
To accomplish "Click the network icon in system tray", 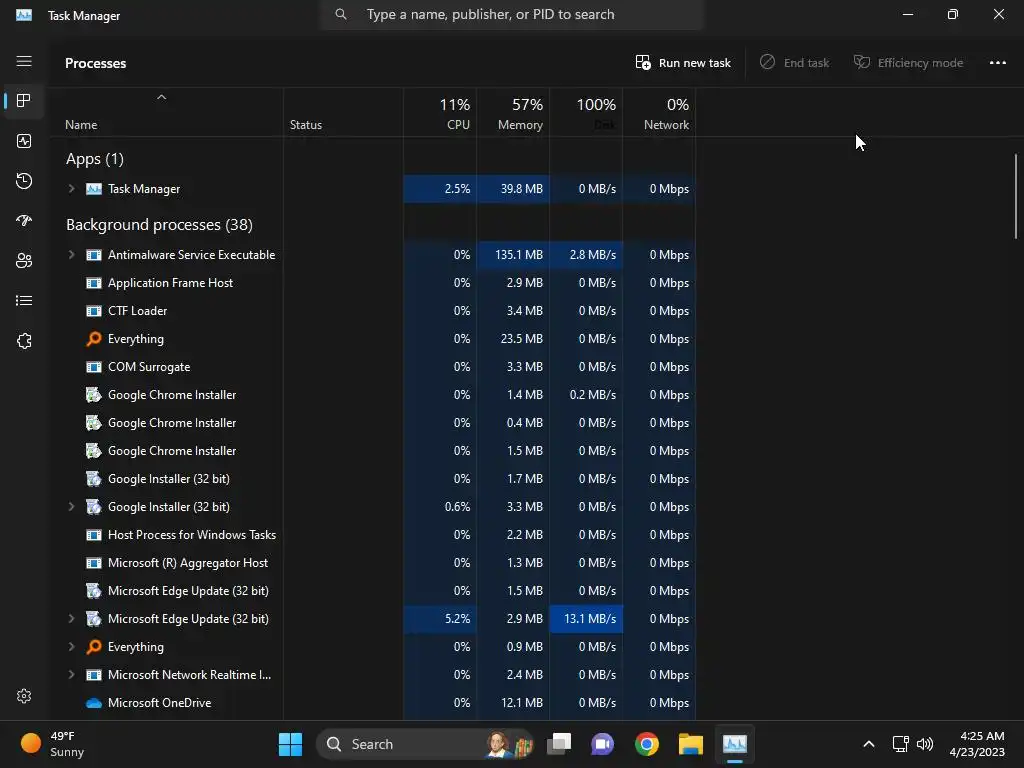I will click(901, 744).
